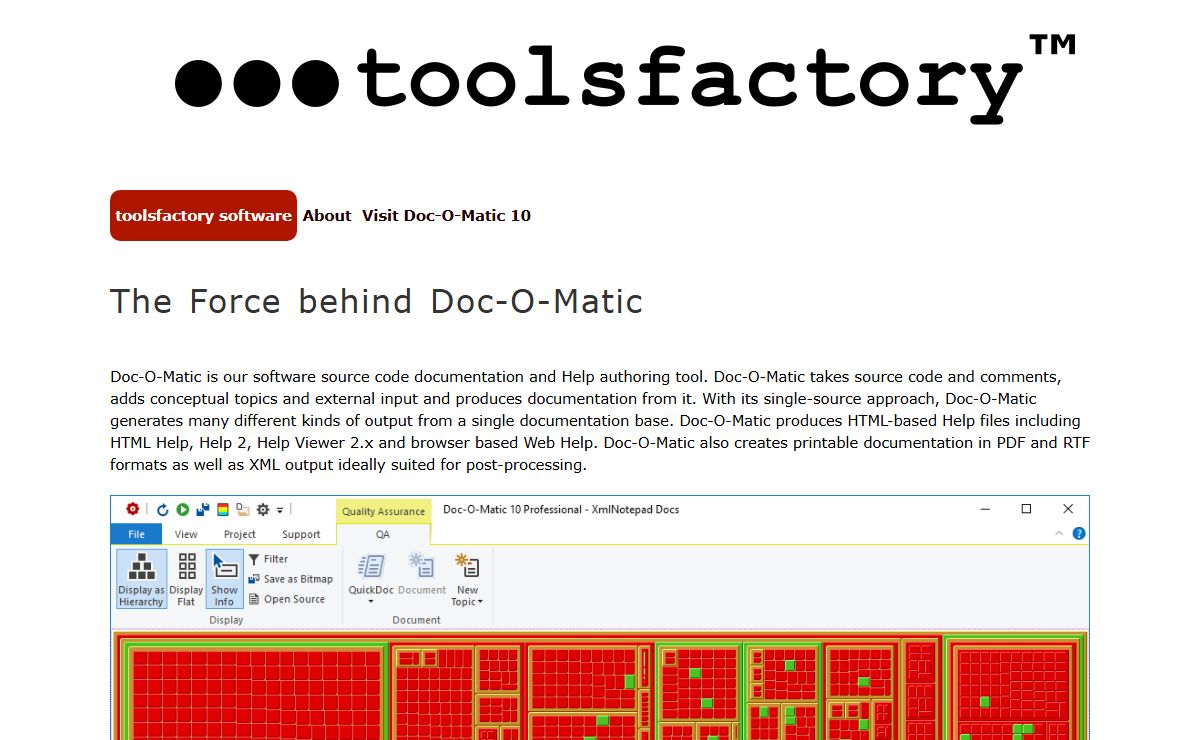The width and height of the screenshot is (1200, 740).
Task: Click the dark gear settings icon
Action: tap(263, 509)
